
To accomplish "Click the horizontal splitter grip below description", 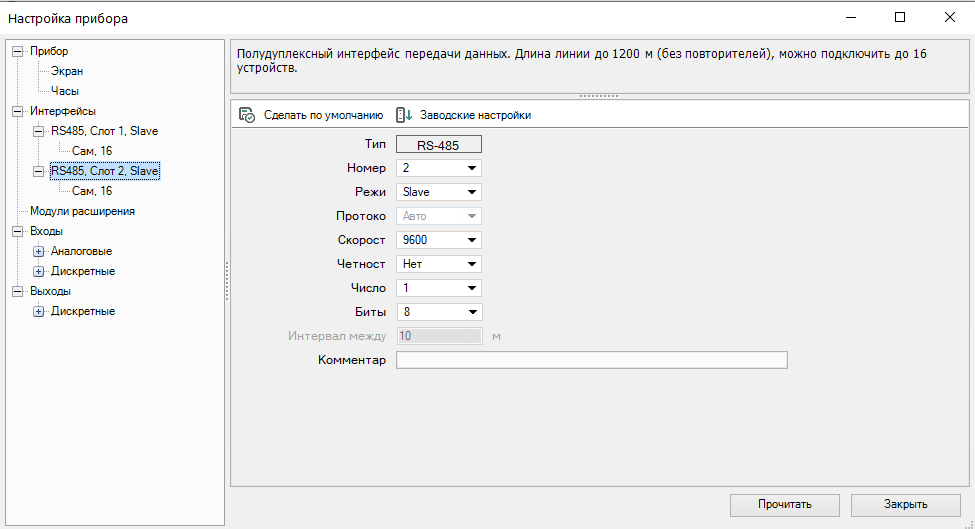I will (x=599, y=96).
